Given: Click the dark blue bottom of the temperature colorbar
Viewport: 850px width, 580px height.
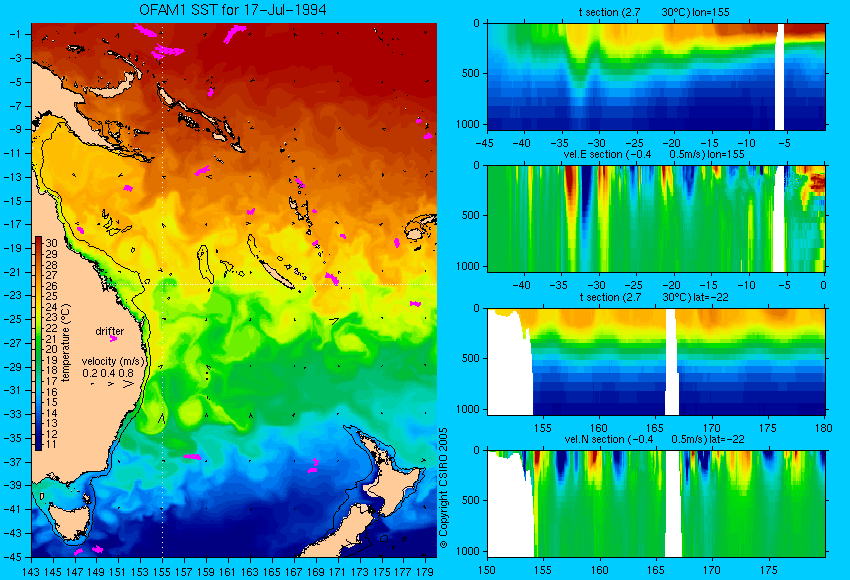Looking at the screenshot, I should pyautogui.click(x=38, y=444).
